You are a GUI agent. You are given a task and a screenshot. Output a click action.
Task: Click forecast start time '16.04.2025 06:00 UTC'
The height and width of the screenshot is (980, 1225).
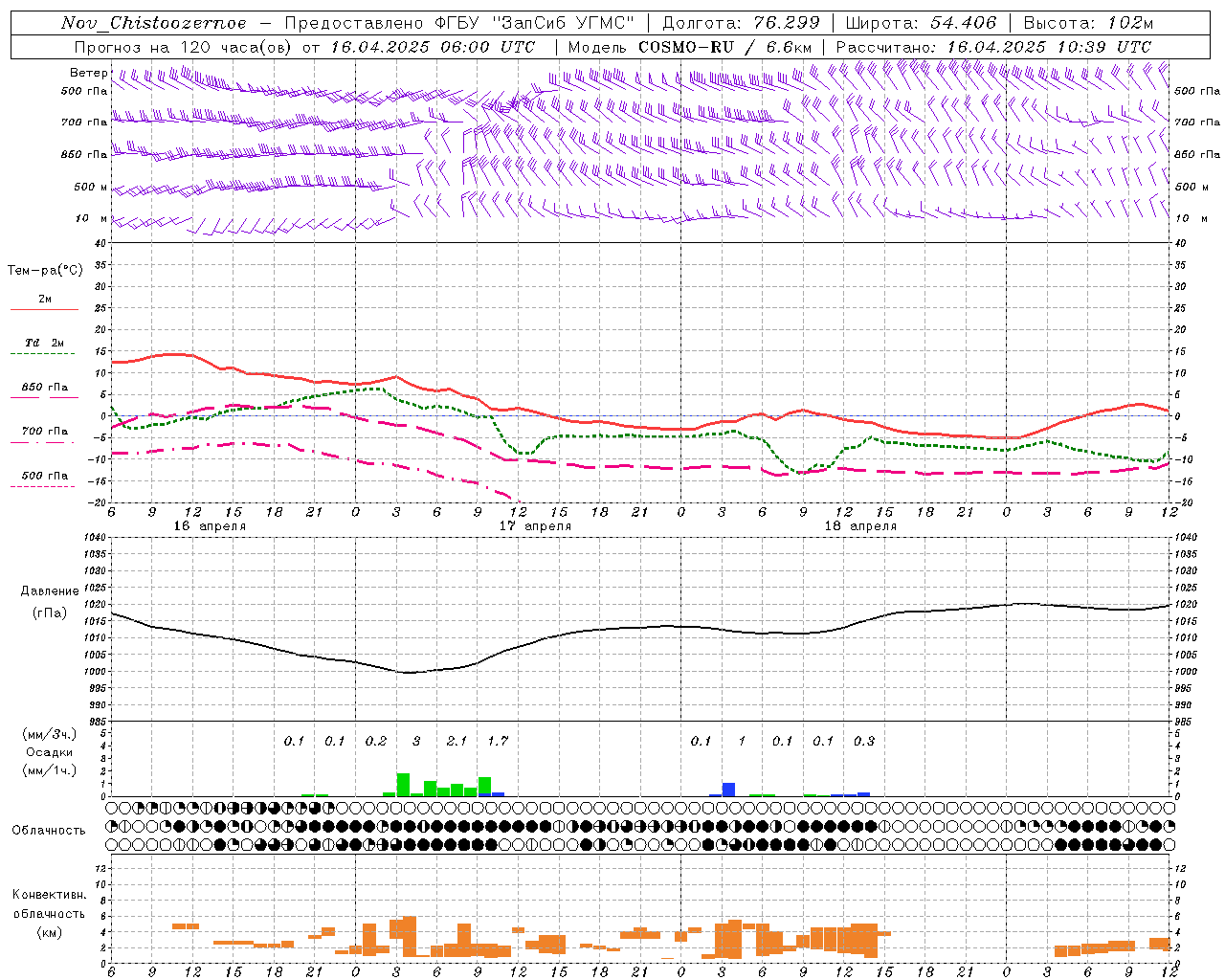(433, 46)
